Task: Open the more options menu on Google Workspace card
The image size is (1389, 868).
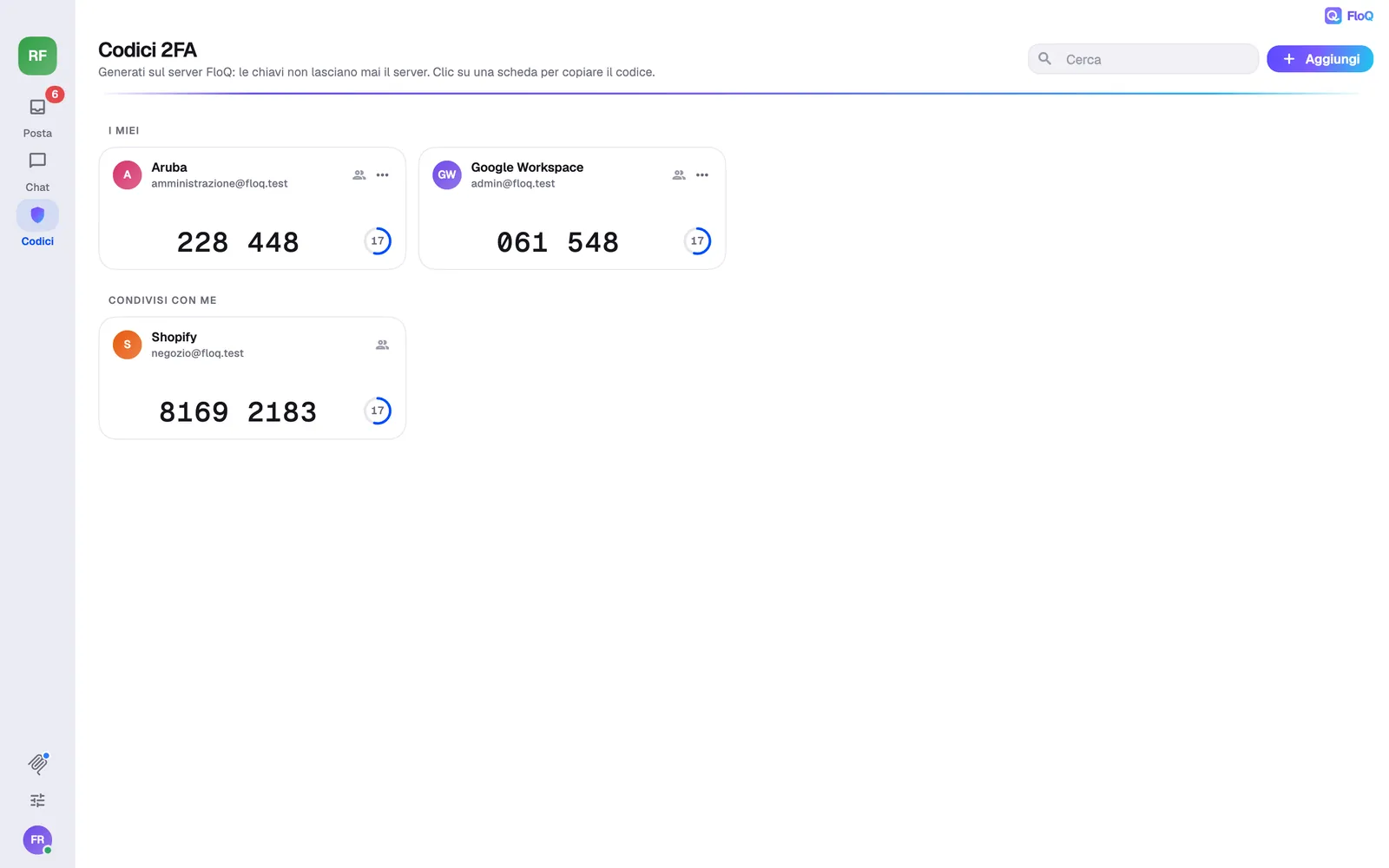Action: [x=702, y=174]
